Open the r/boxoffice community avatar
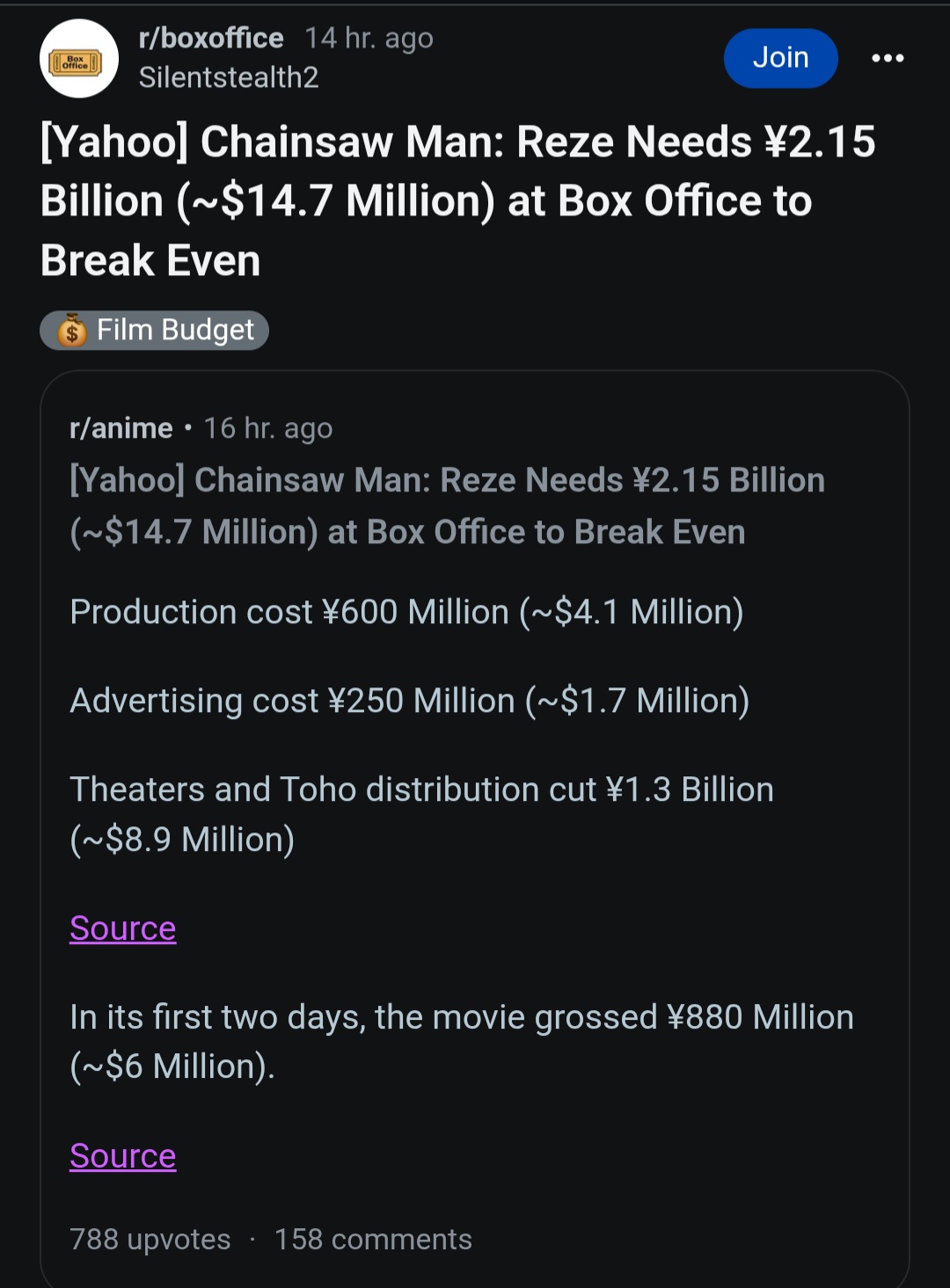Screen dimensions: 950x1288 (x=79, y=58)
